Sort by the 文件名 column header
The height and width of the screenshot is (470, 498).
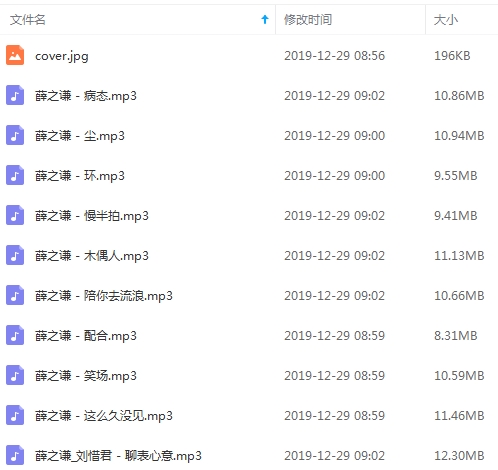point(28,20)
